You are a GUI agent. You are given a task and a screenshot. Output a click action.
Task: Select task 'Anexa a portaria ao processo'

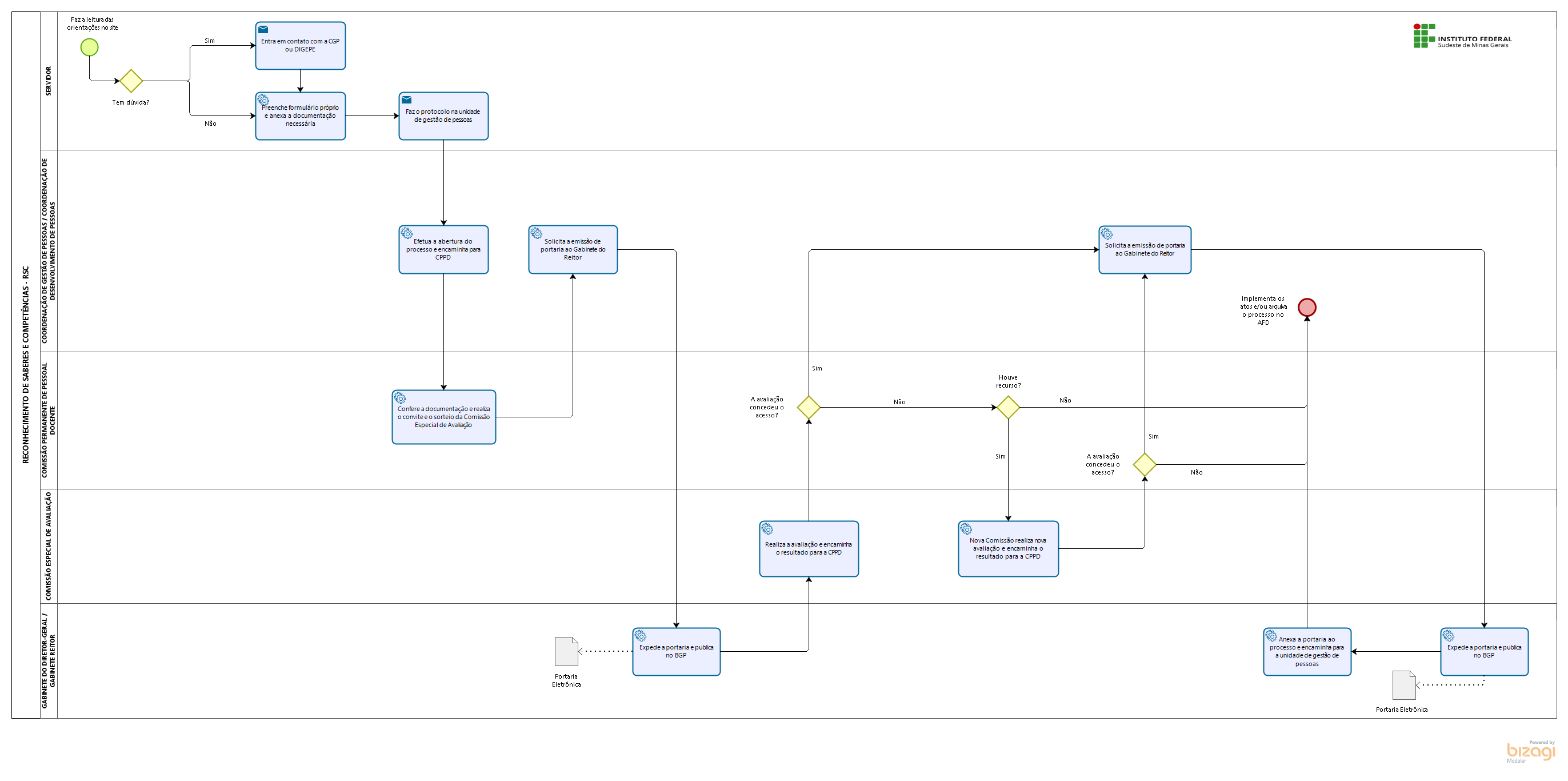pos(1307,651)
